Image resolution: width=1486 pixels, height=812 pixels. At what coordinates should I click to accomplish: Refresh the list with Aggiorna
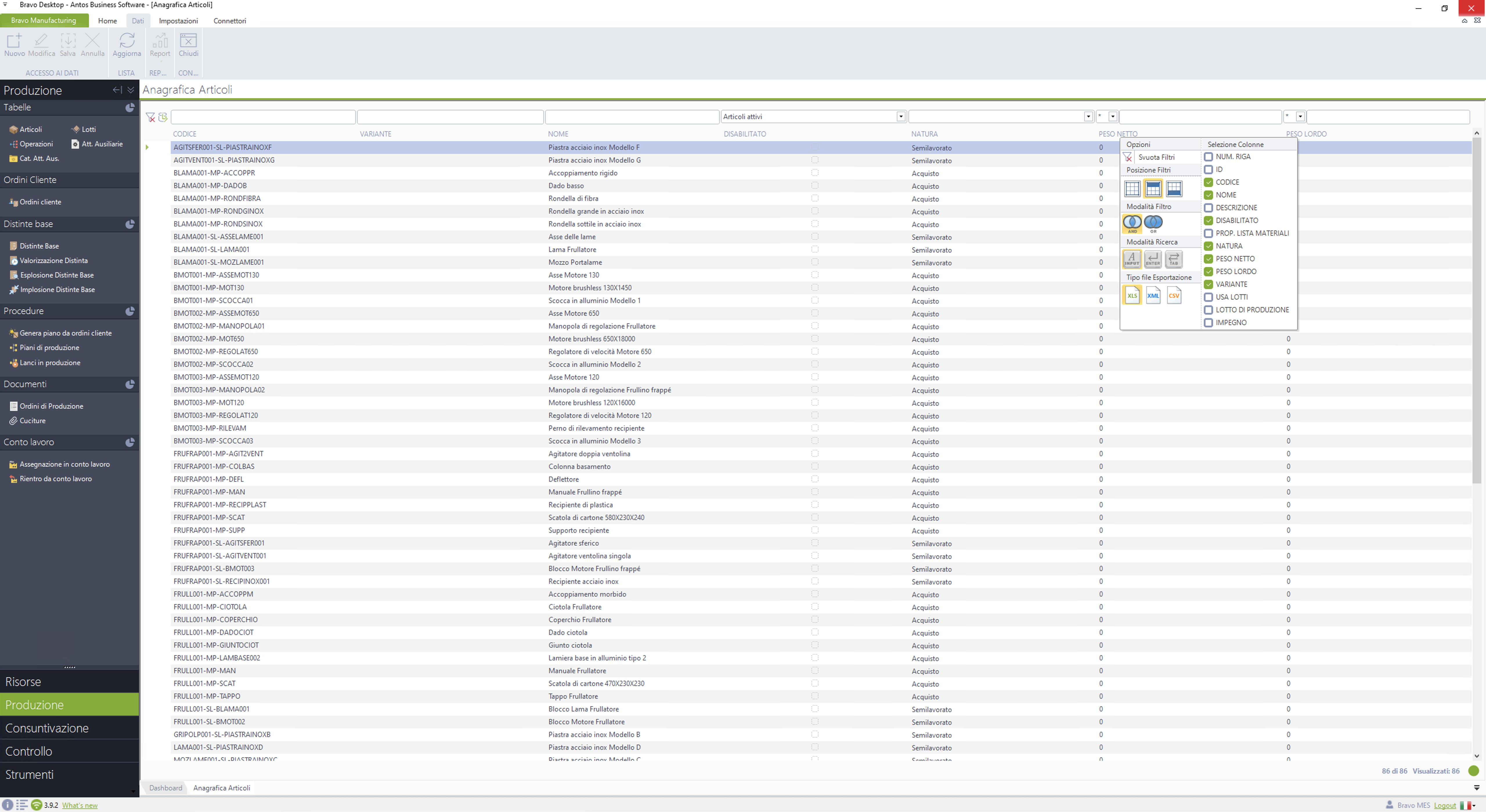click(127, 44)
